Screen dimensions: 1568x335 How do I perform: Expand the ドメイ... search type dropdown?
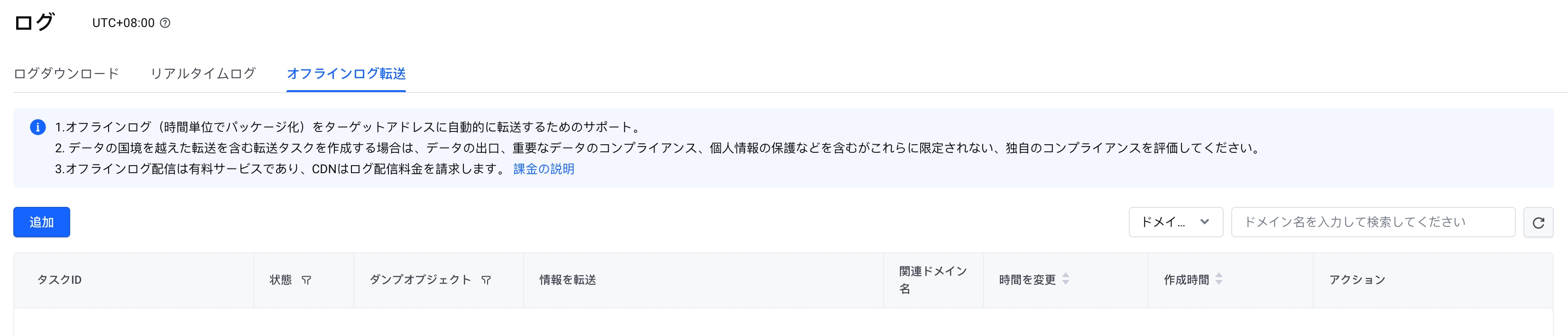click(x=1175, y=223)
